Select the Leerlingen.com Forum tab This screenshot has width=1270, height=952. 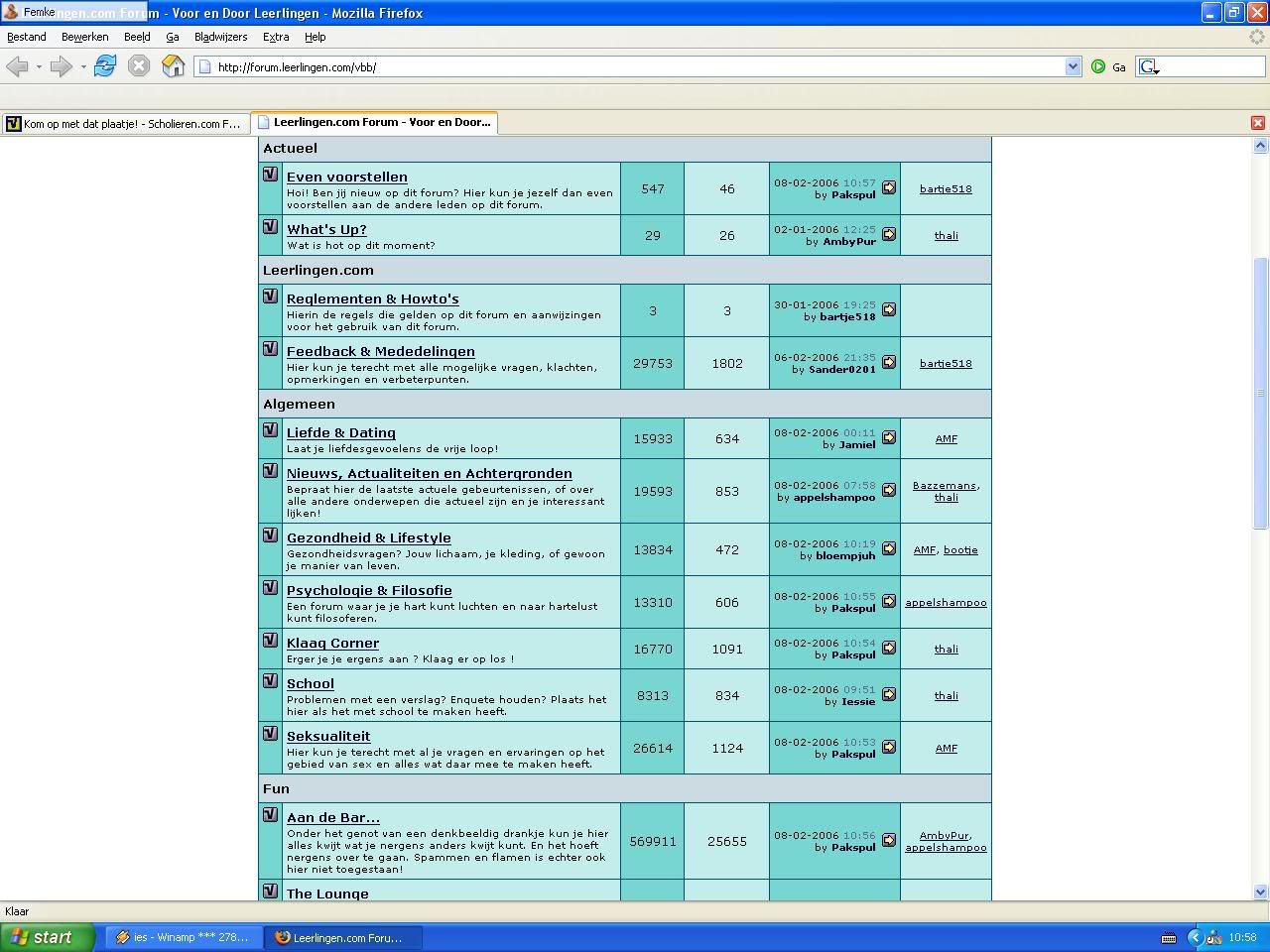point(374,122)
